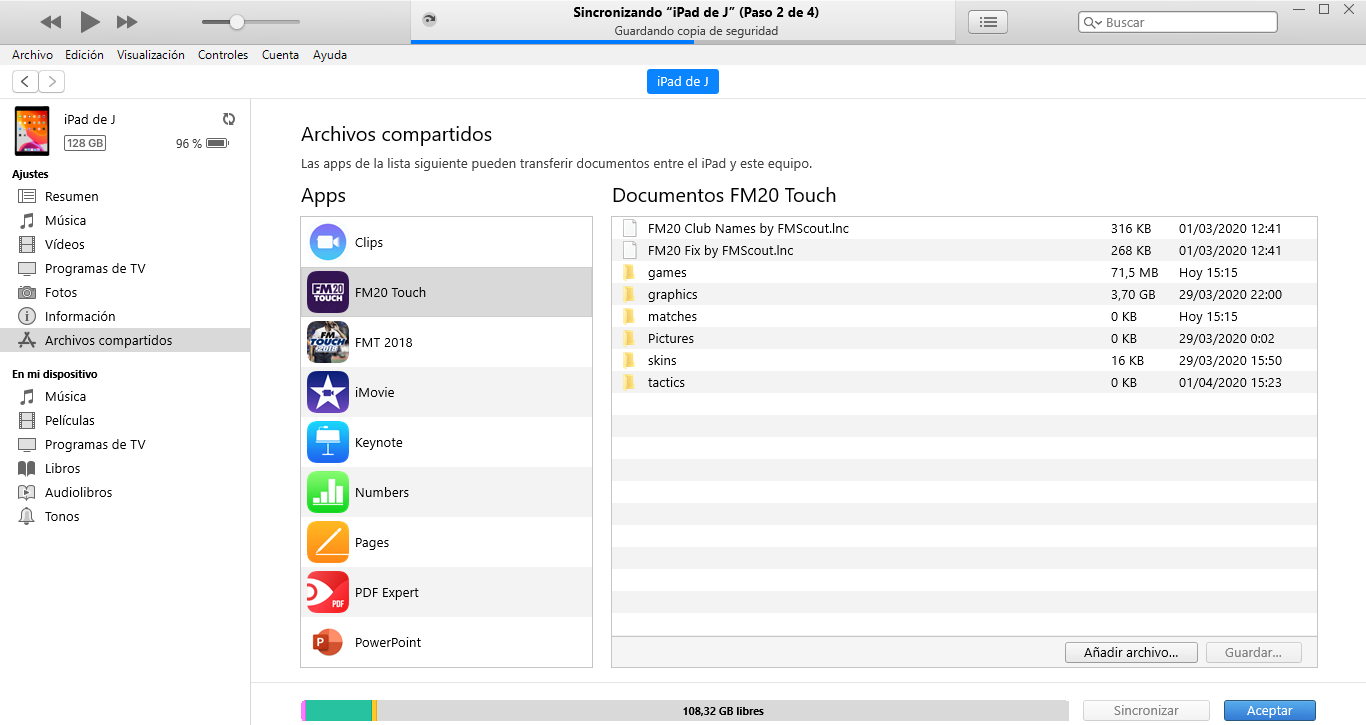Select the FM20 Touch app icon

click(328, 292)
